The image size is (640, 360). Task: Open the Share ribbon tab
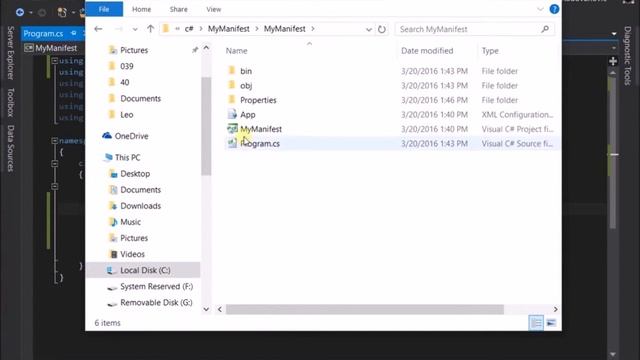tap(178, 9)
